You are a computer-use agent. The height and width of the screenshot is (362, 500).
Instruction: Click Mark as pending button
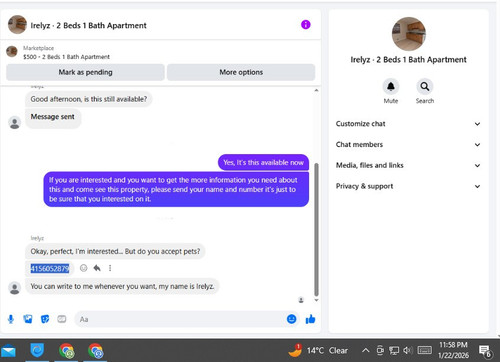(85, 72)
